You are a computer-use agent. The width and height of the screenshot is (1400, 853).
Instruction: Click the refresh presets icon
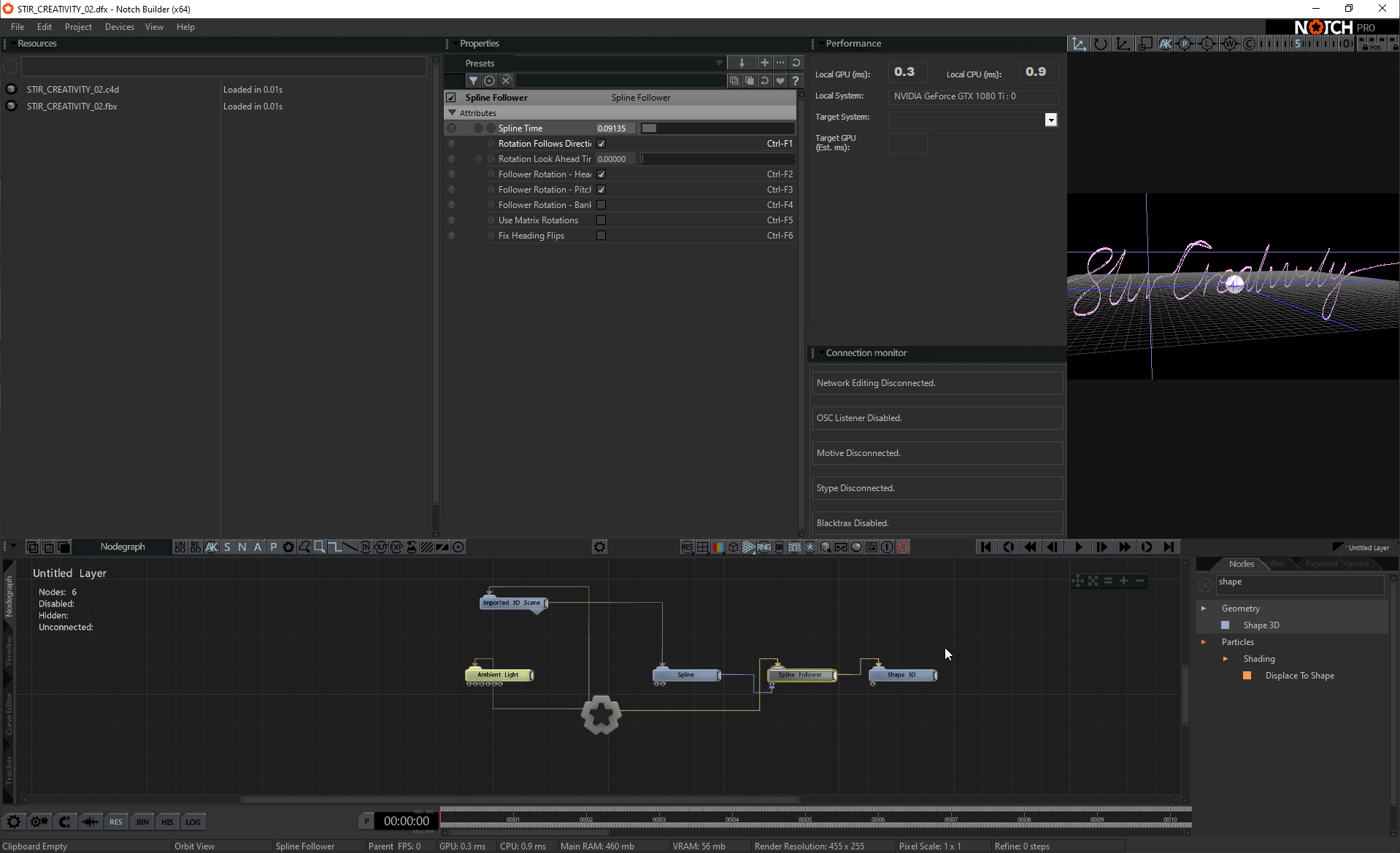click(x=796, y=63)
